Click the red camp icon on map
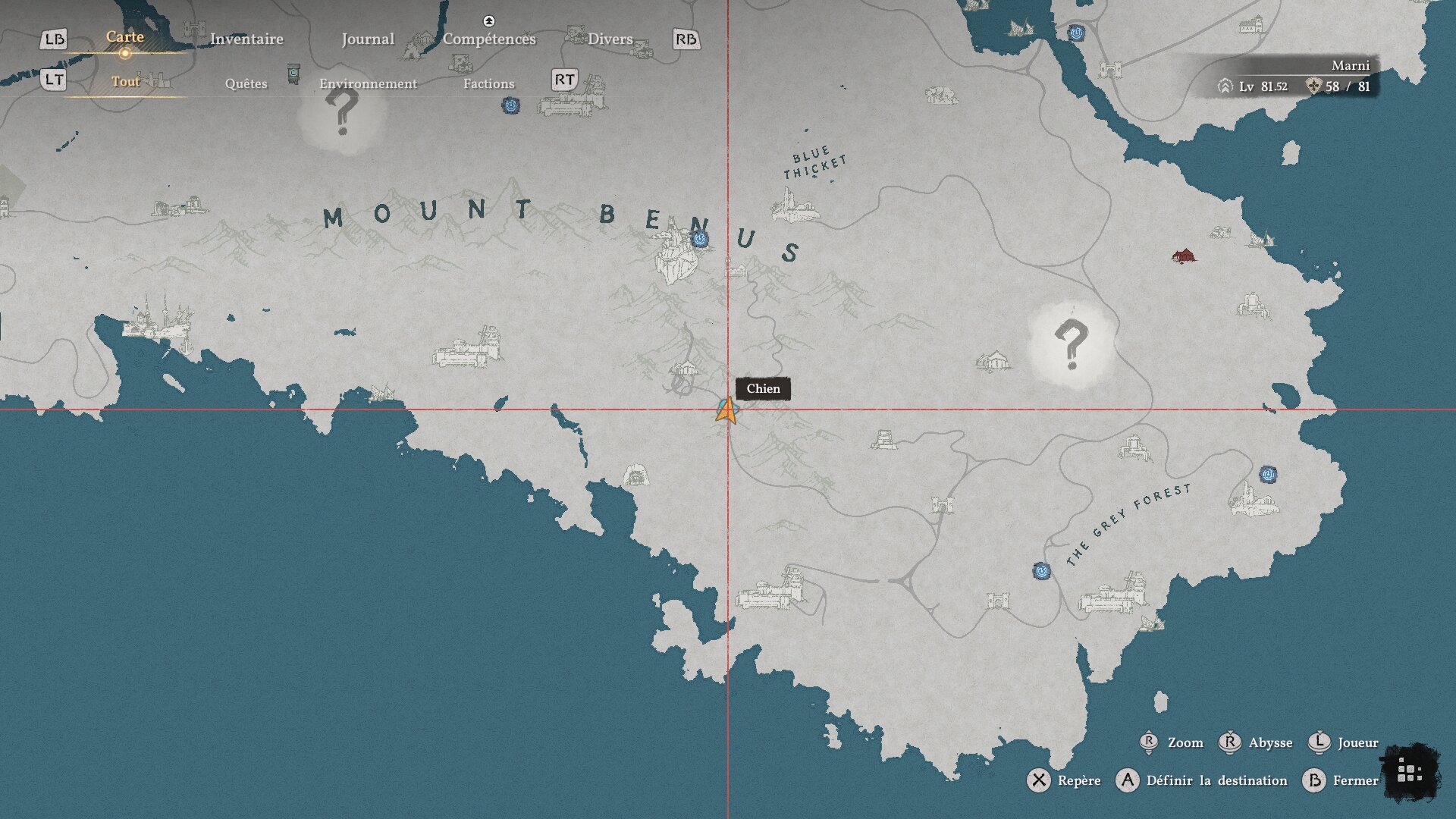Screen dimensions: 1456x819 click(1183, 256)
